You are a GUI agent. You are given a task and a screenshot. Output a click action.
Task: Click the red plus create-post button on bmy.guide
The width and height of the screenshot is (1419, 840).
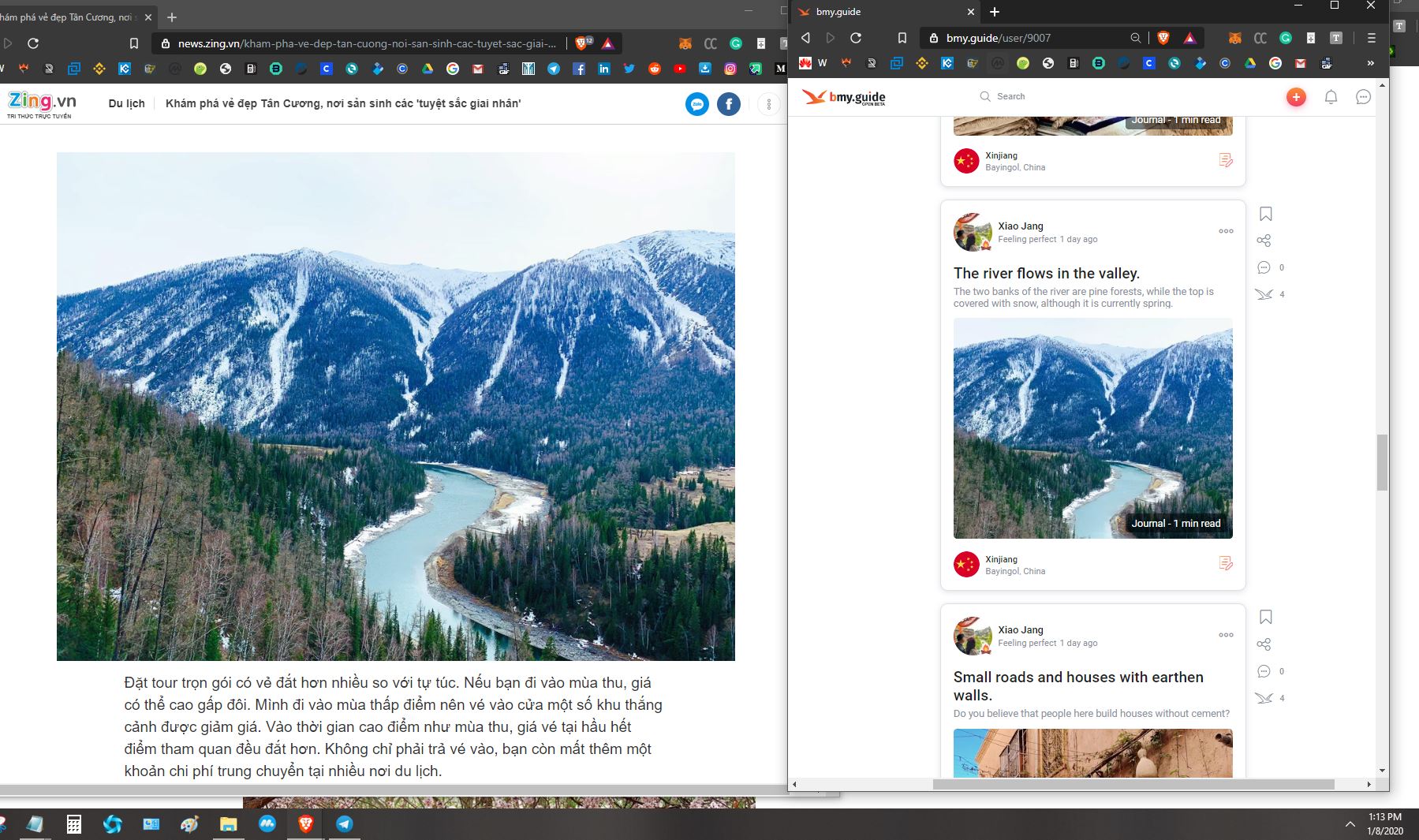1296,97
